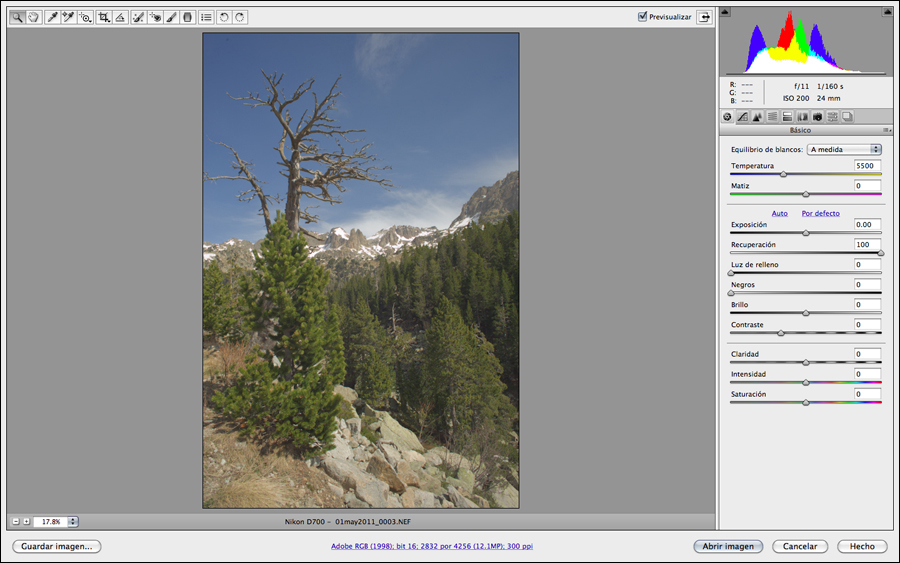The height and width of the screenshot is (563, 900).
Task: Open the Equilibrio de blancos dropdown
Action: click(844, 149)
